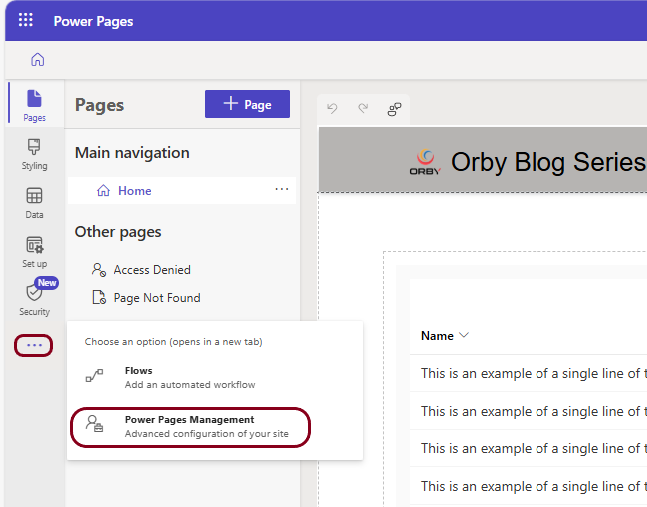Open the Home page ellipsis menu
Viewport: 647px width, 507px height.
(282, 190)
